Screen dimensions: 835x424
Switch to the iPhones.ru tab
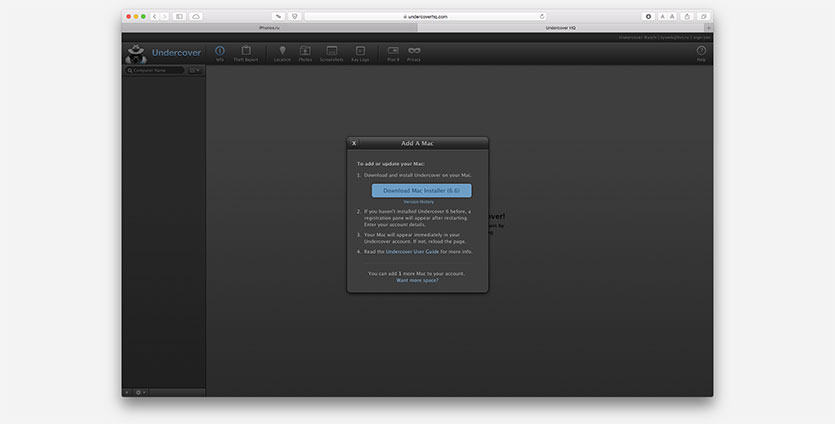(269, 28)
